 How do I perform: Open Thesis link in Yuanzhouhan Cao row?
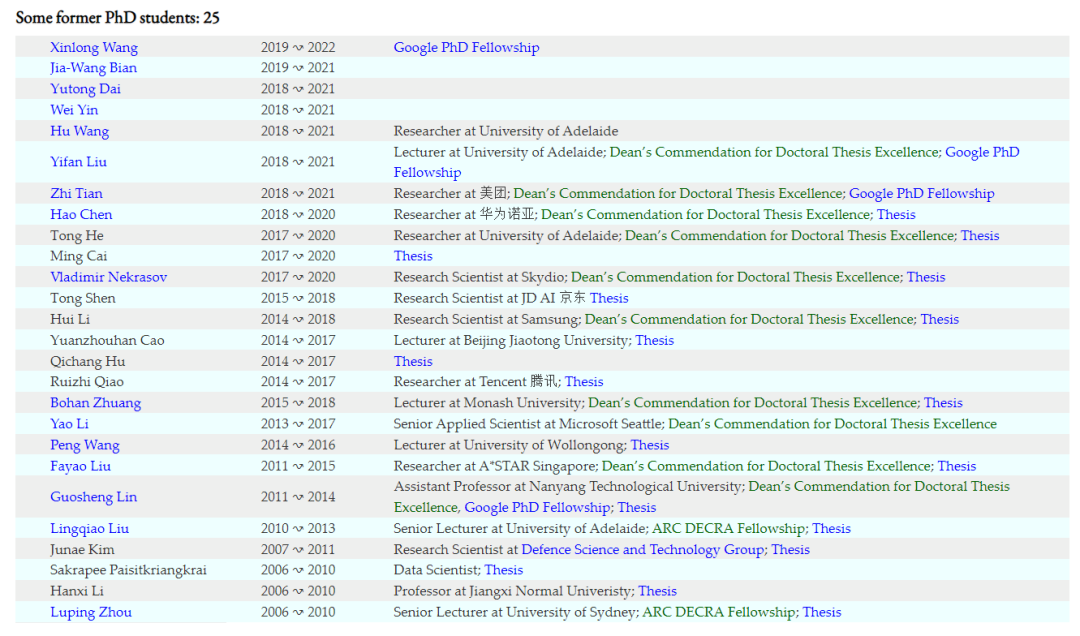click(654, 340)
